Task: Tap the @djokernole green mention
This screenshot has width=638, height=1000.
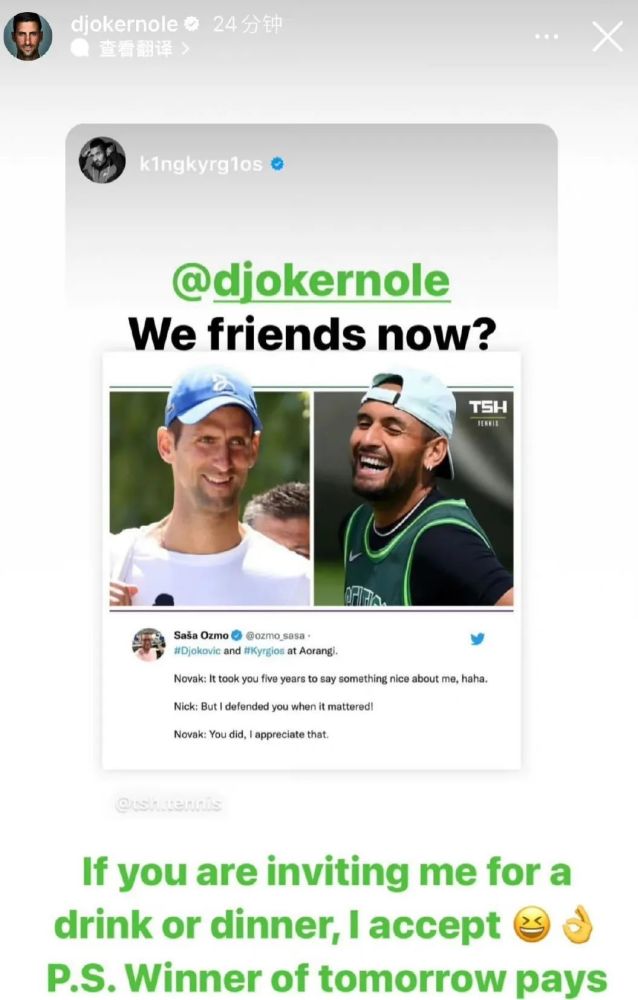Action: click(311, 281)
